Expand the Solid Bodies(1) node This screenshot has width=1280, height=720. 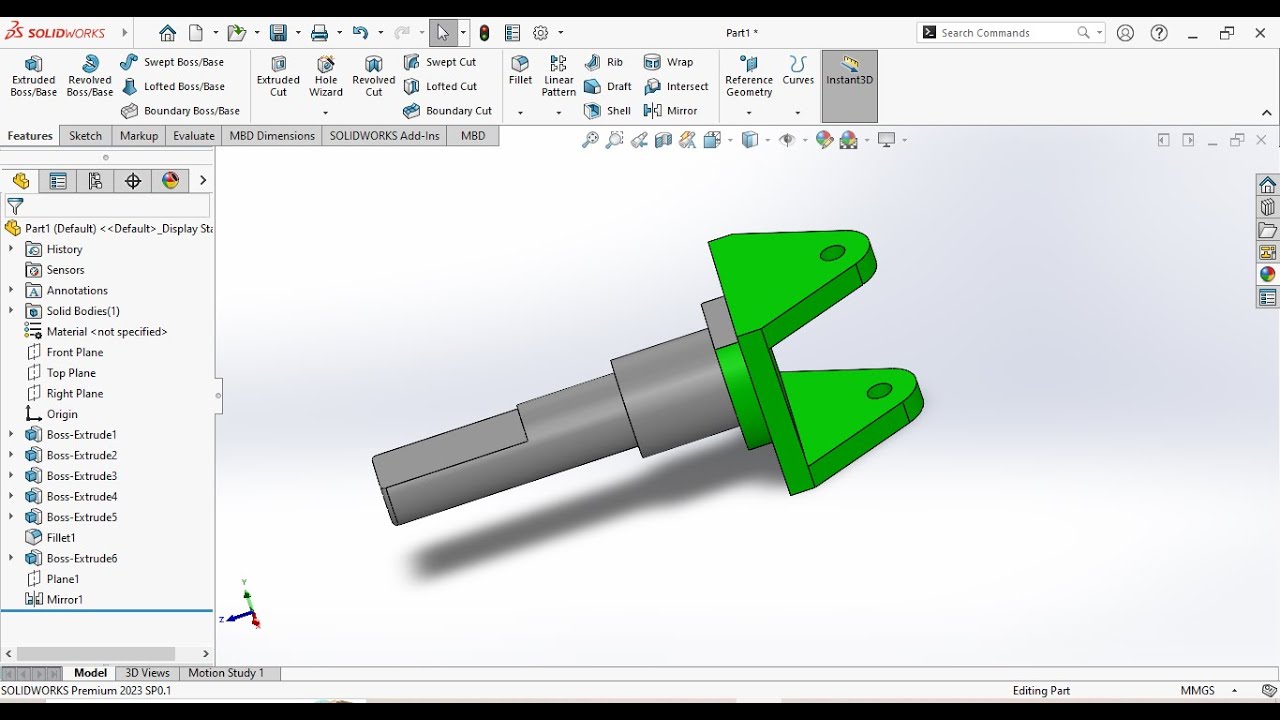point(11,311)
